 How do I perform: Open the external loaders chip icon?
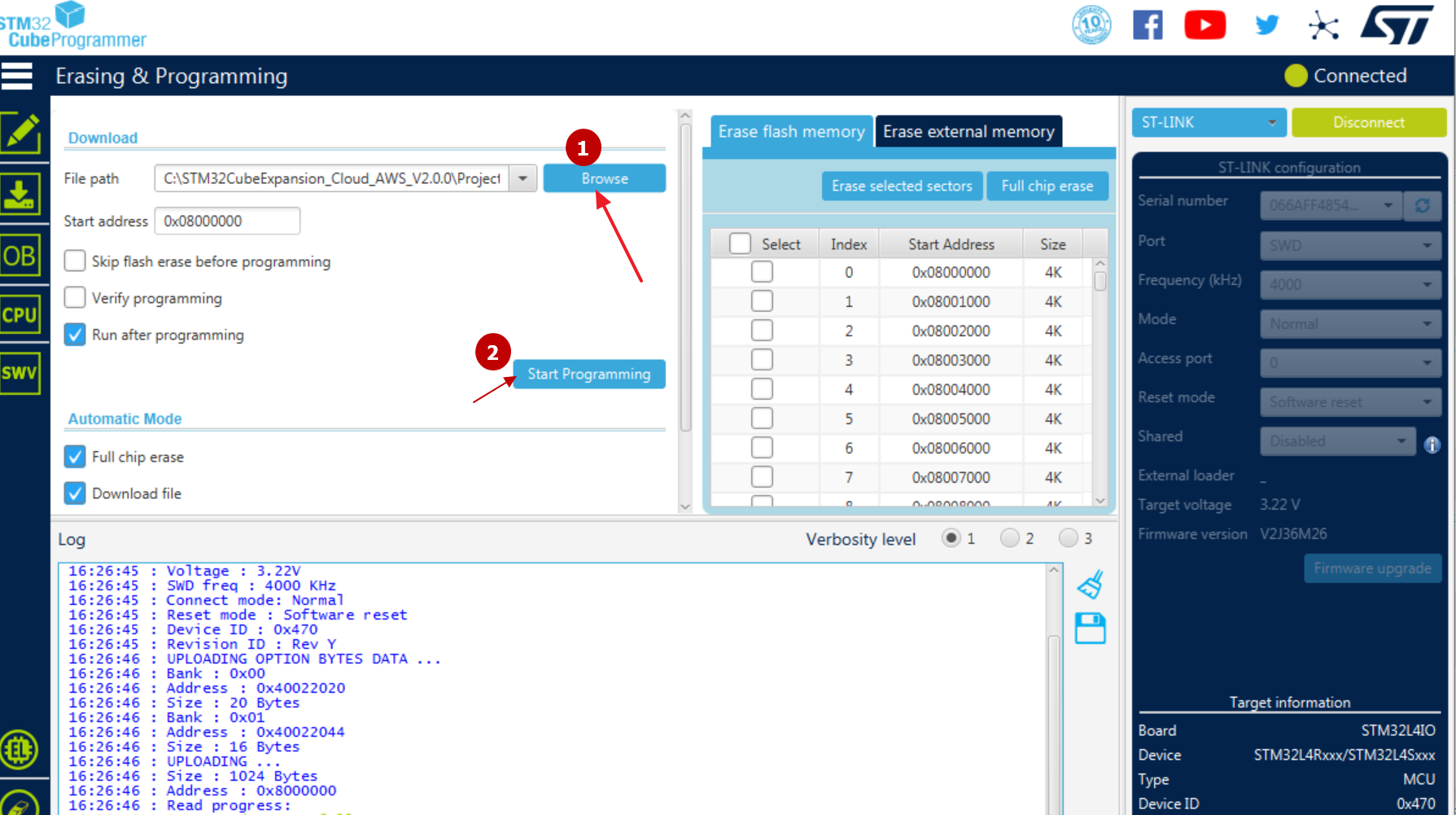20,749
